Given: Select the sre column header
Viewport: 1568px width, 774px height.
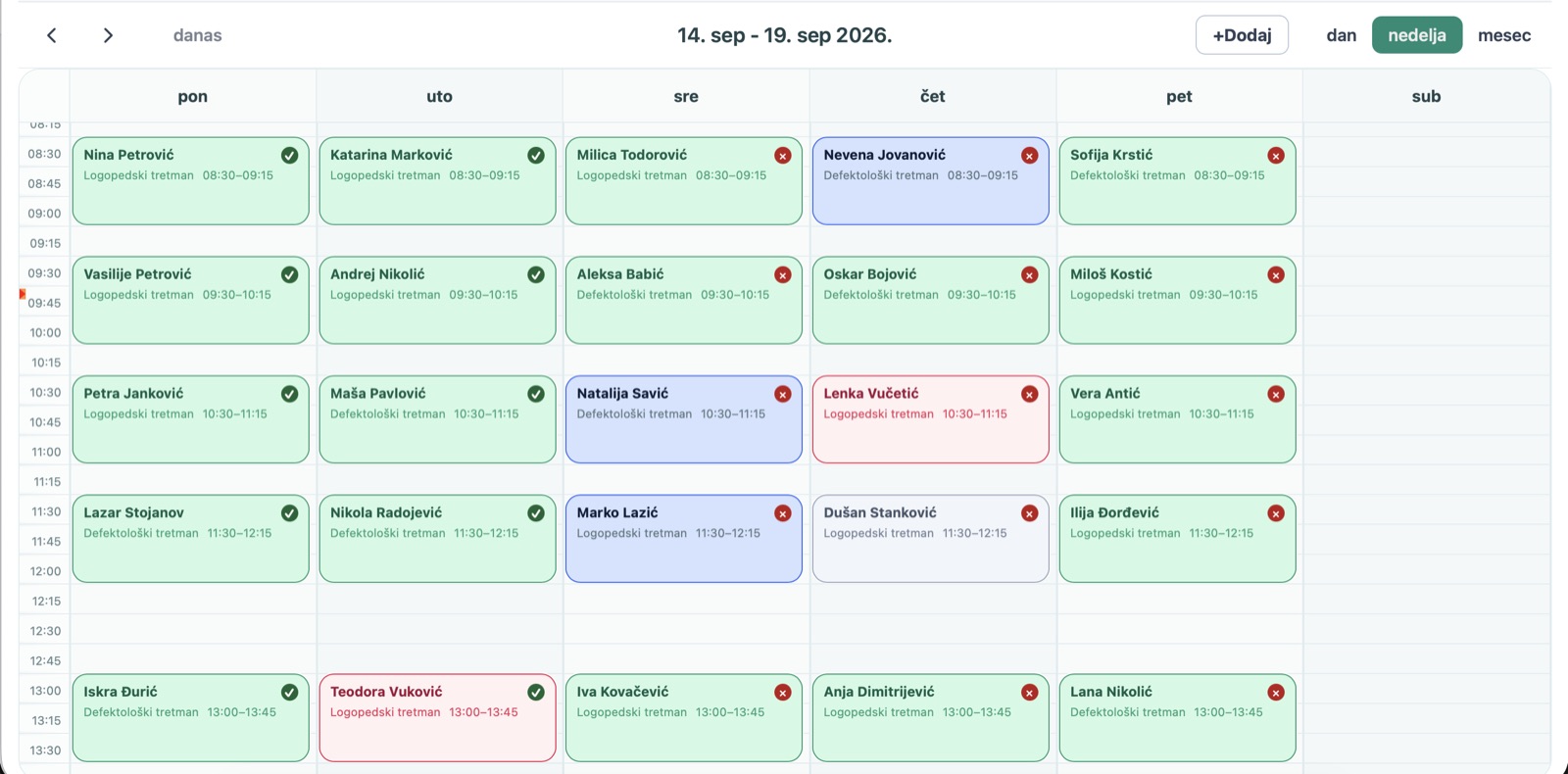Looking at the screenshot, I should point(686,96).
